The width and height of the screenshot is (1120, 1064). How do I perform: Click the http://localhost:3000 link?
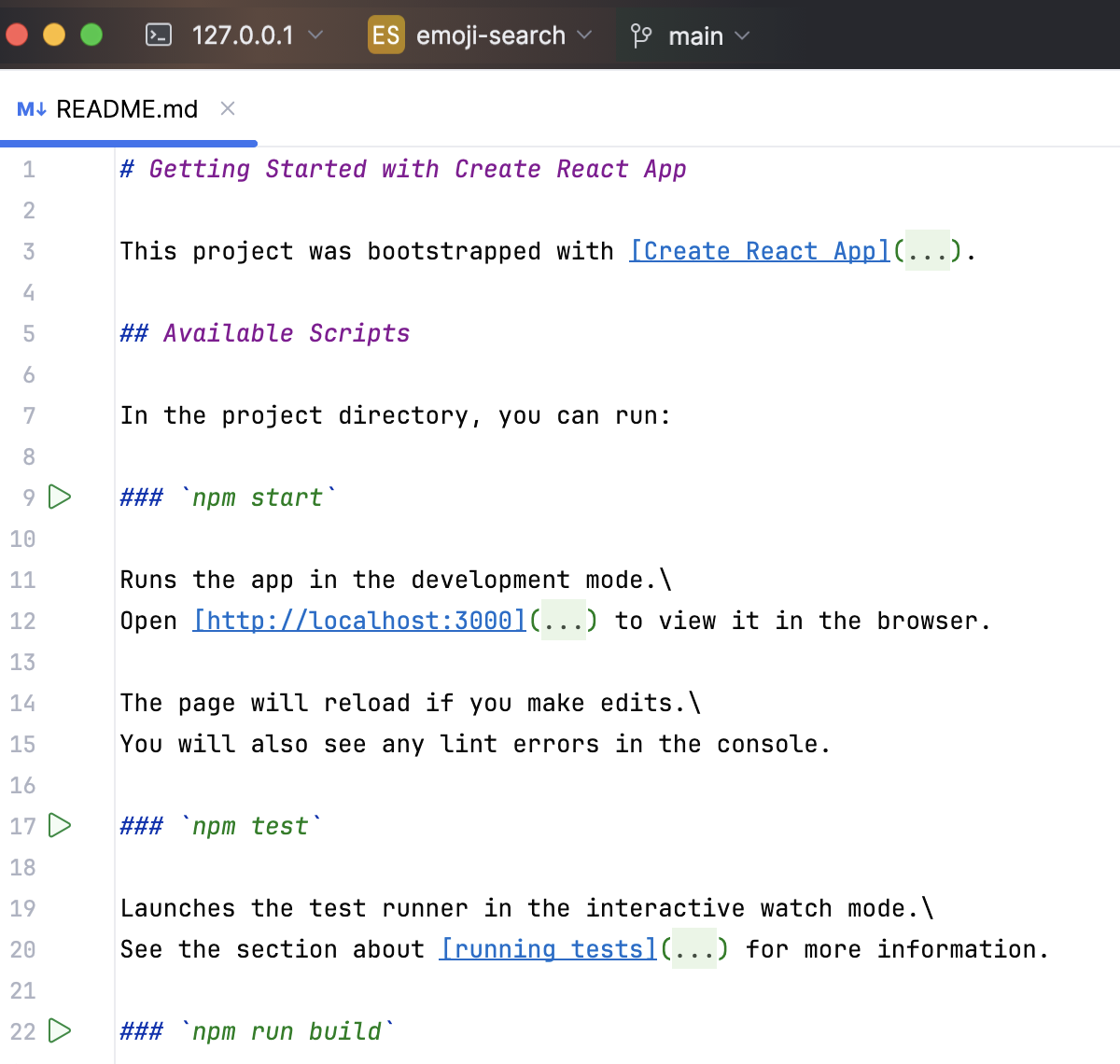[359, 621]
